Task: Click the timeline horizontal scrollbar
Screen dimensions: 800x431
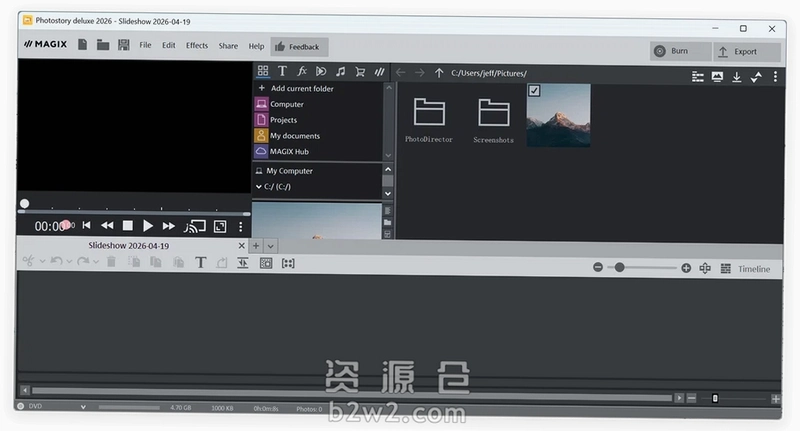Action: click(352, 392)
